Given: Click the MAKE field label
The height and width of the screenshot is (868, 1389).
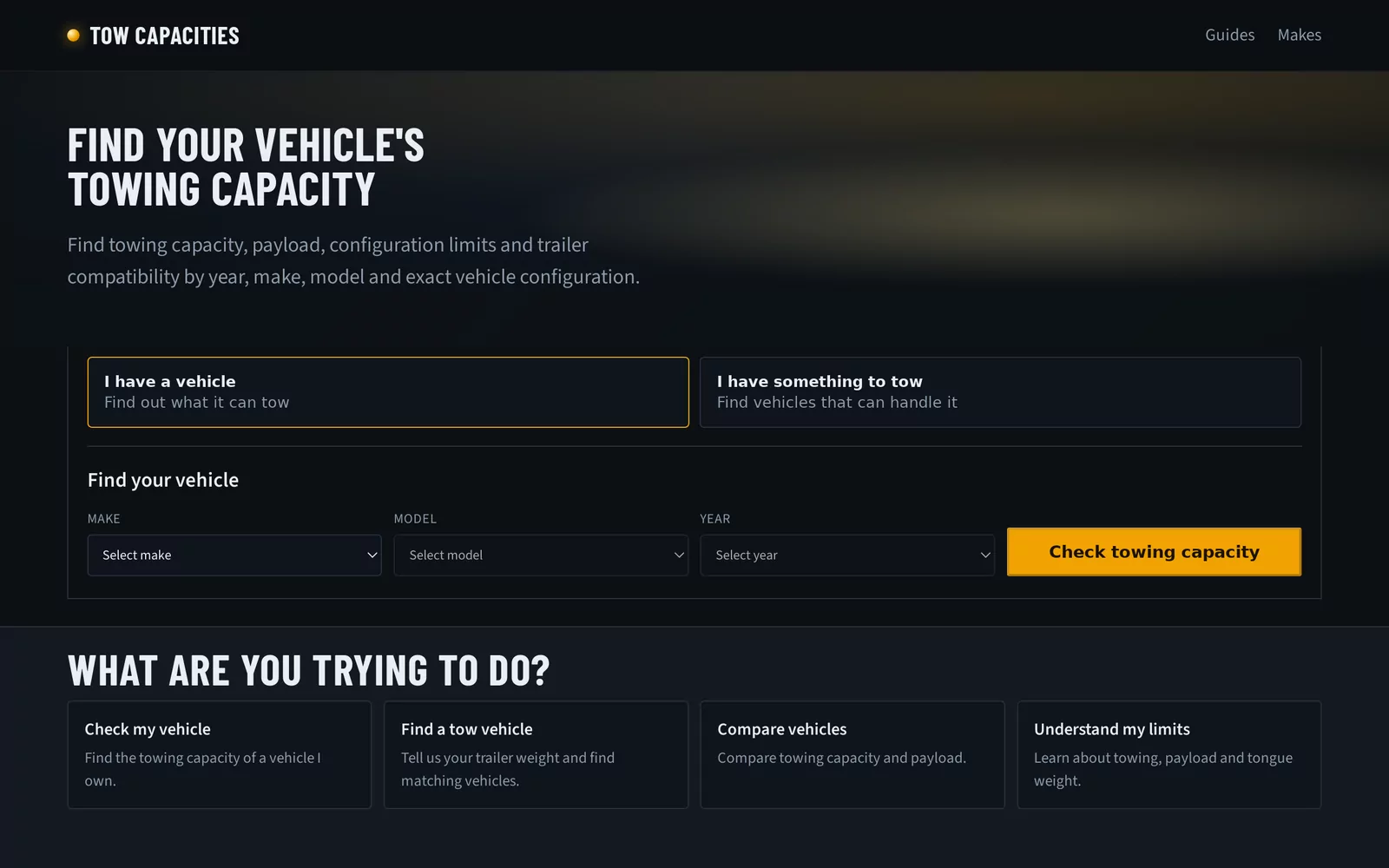Looking at the screenshot, I should point(104,519).
